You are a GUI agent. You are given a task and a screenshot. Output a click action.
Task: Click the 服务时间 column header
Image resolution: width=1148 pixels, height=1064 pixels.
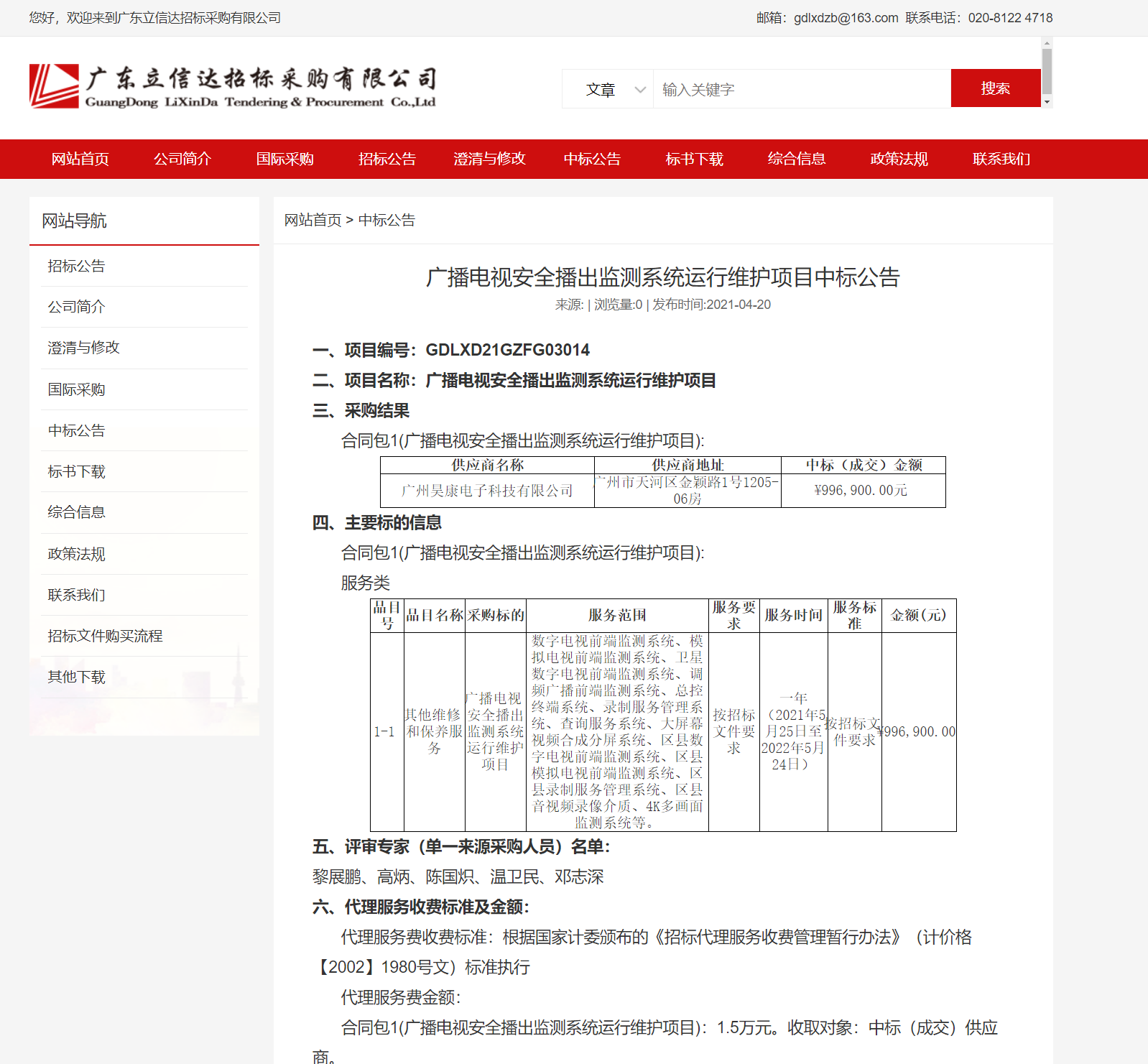point(793,615)
